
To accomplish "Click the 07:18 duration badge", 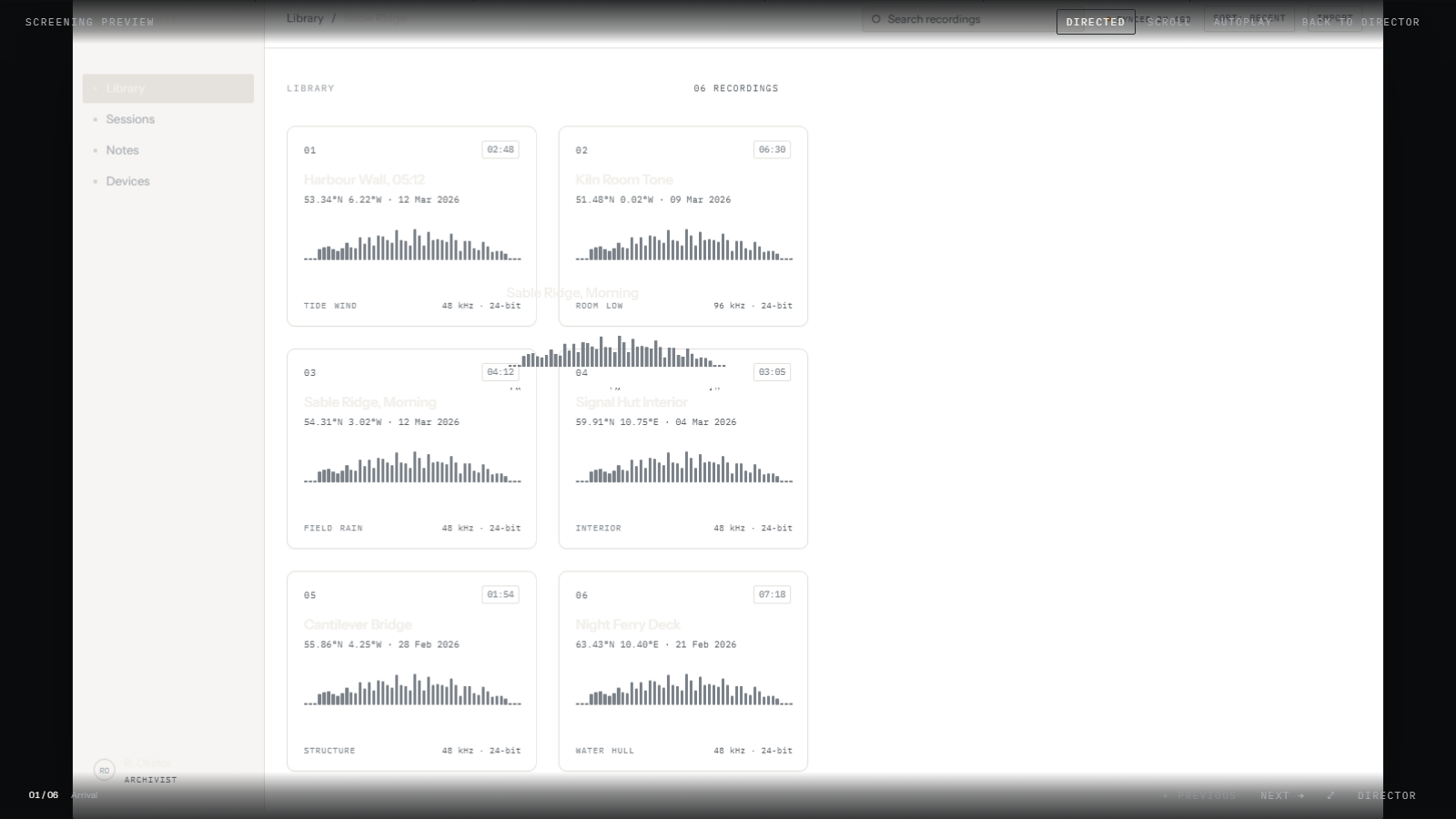I will coord(772,594).
